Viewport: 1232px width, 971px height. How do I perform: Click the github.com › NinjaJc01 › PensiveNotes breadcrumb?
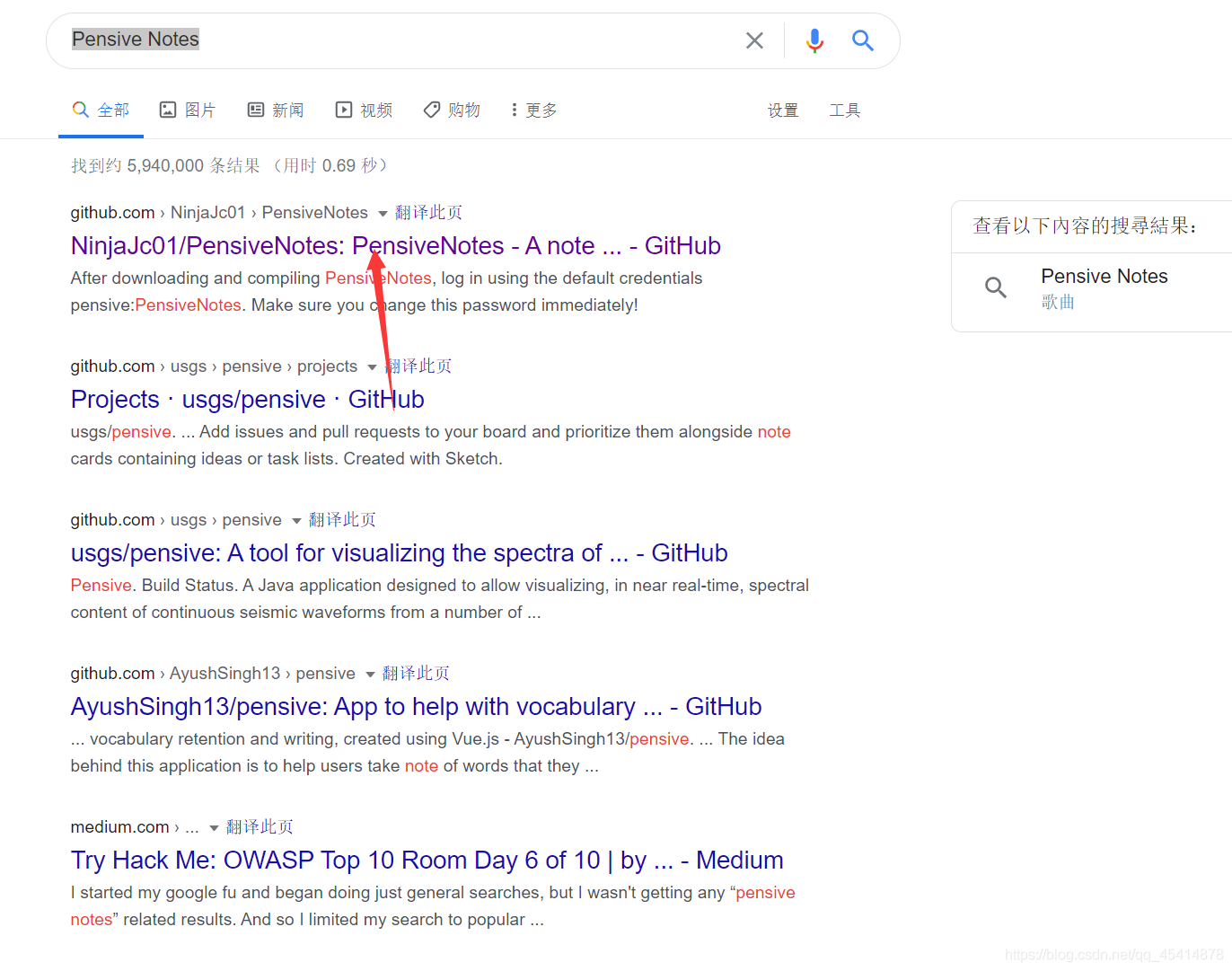click(219, 213)
